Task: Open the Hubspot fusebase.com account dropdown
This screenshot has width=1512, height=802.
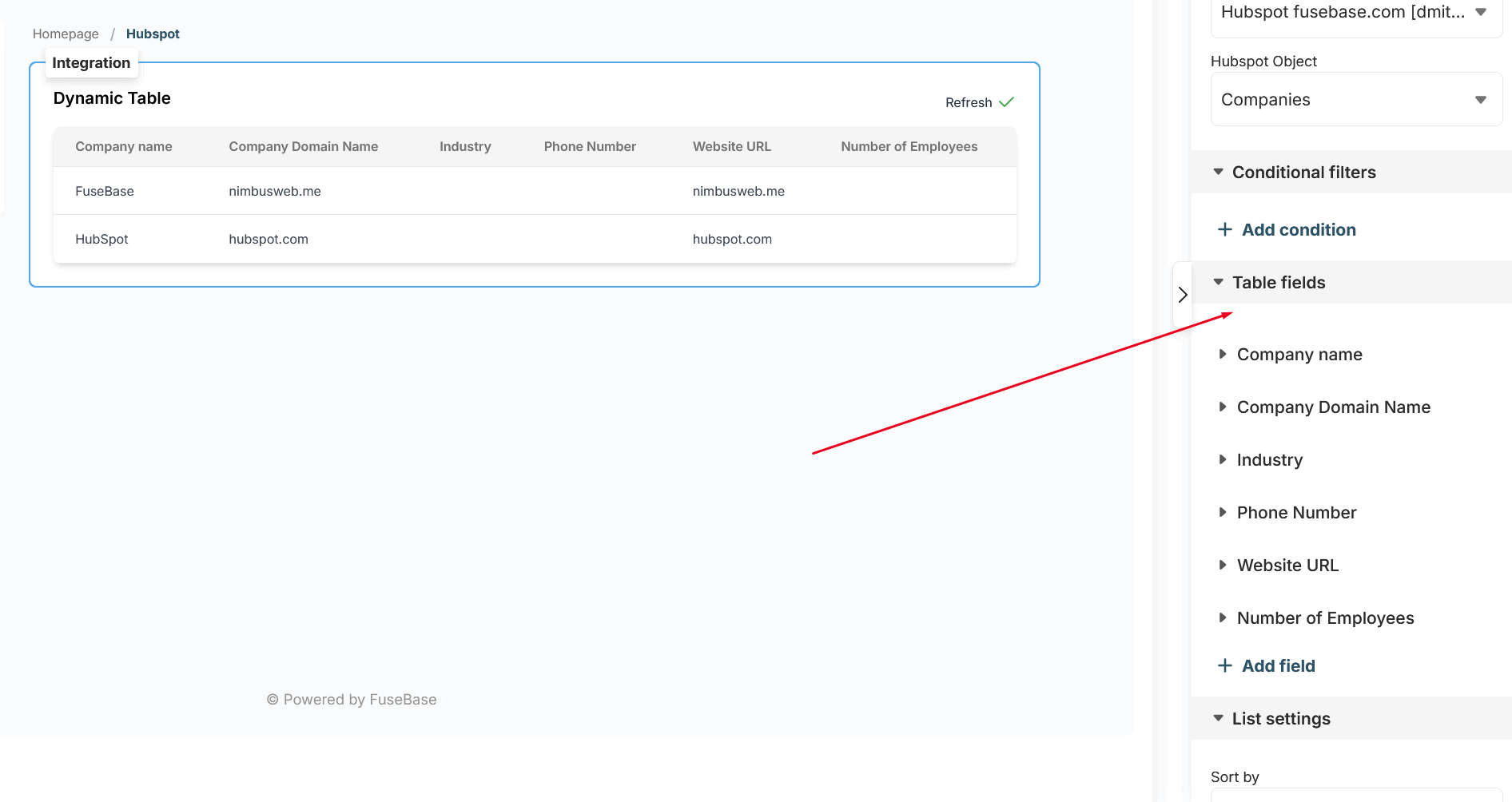Action: 1356,13
